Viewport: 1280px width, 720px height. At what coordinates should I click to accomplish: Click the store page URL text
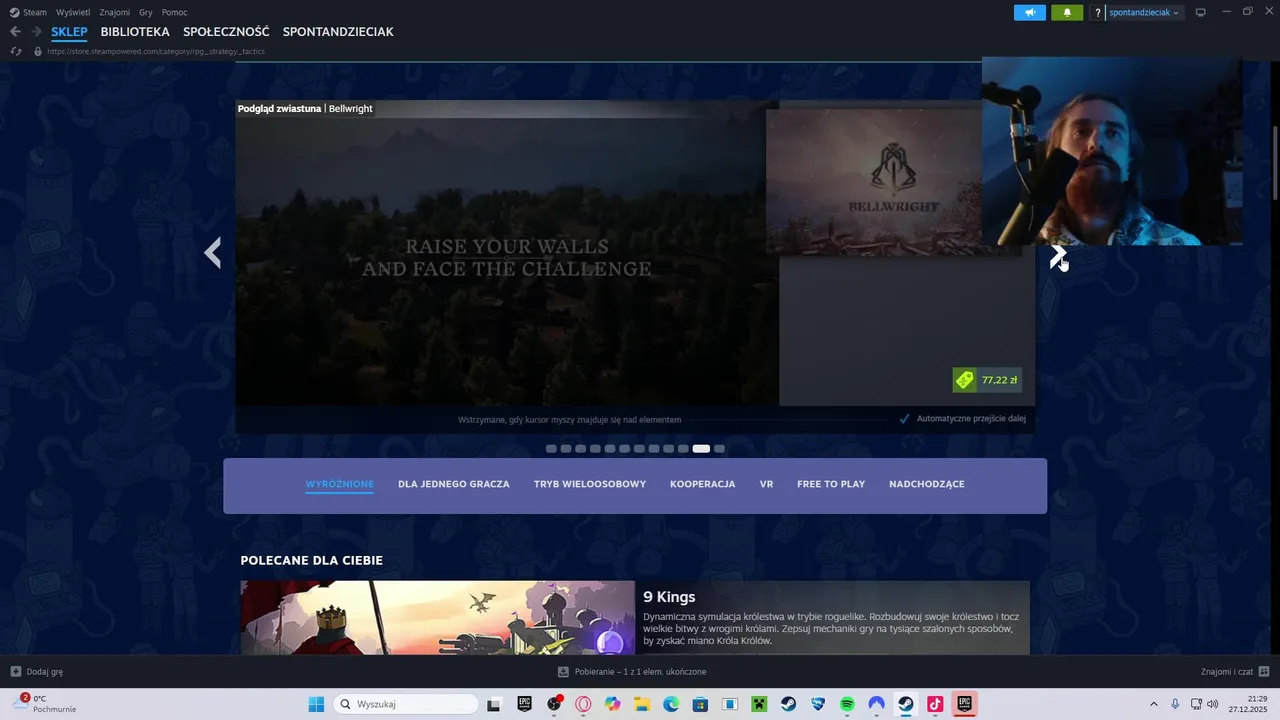click(x=156, y=51)
